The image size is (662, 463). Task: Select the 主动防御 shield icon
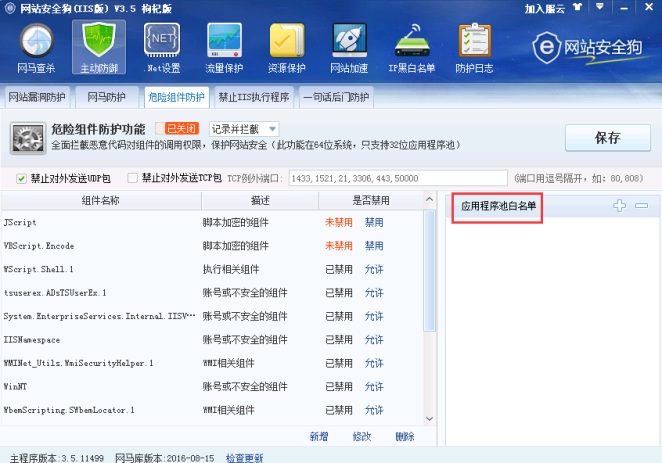(99, 48)
